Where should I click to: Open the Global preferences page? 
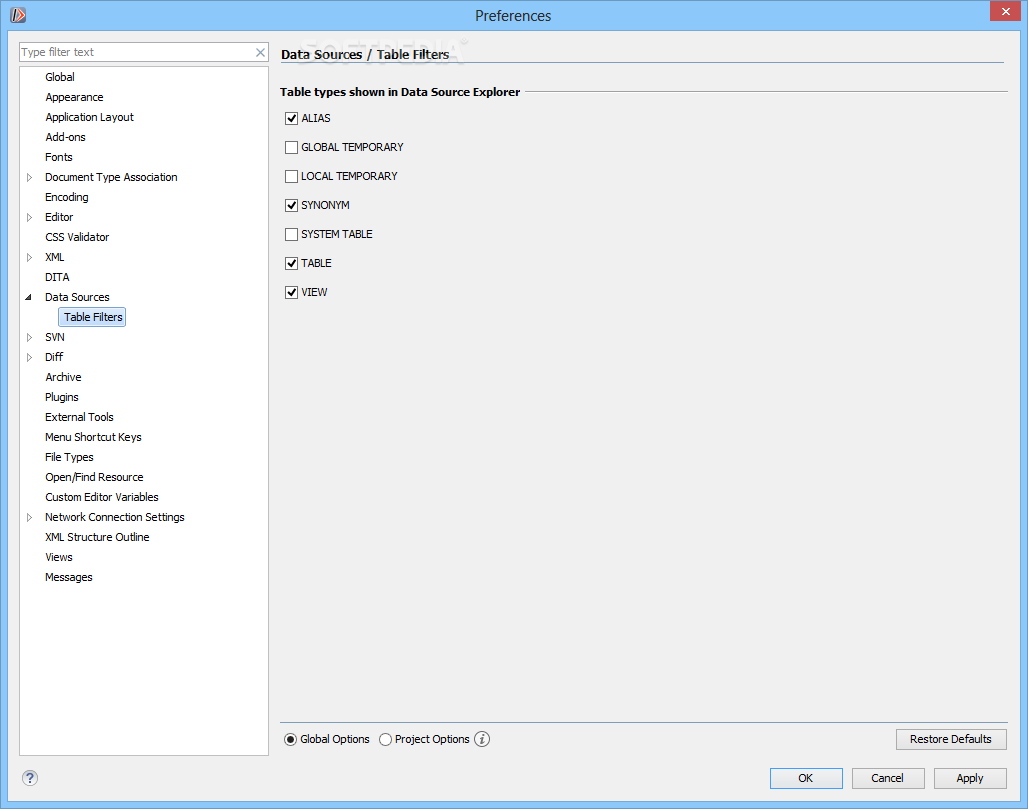(x=60, y=77)
